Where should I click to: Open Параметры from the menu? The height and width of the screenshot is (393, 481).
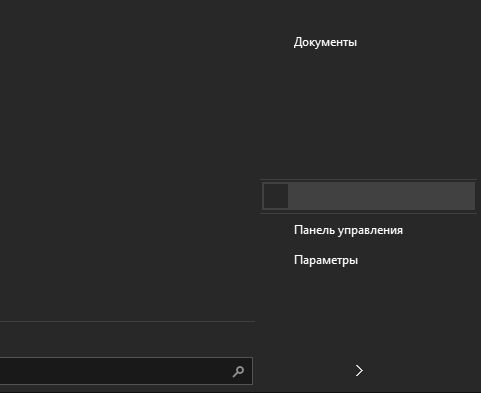click(326, 260)
